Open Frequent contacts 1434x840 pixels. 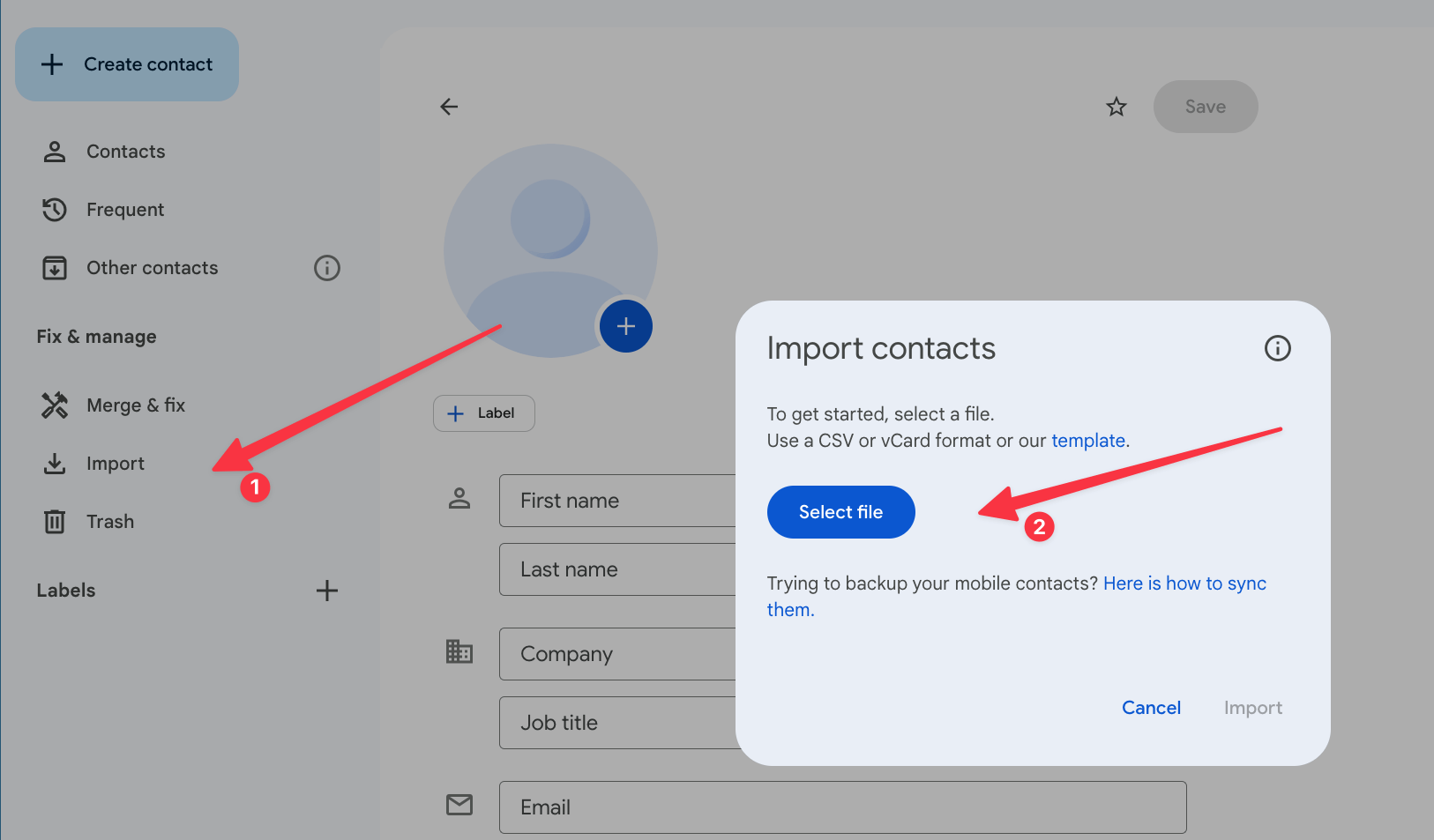[x=125, y=210]
